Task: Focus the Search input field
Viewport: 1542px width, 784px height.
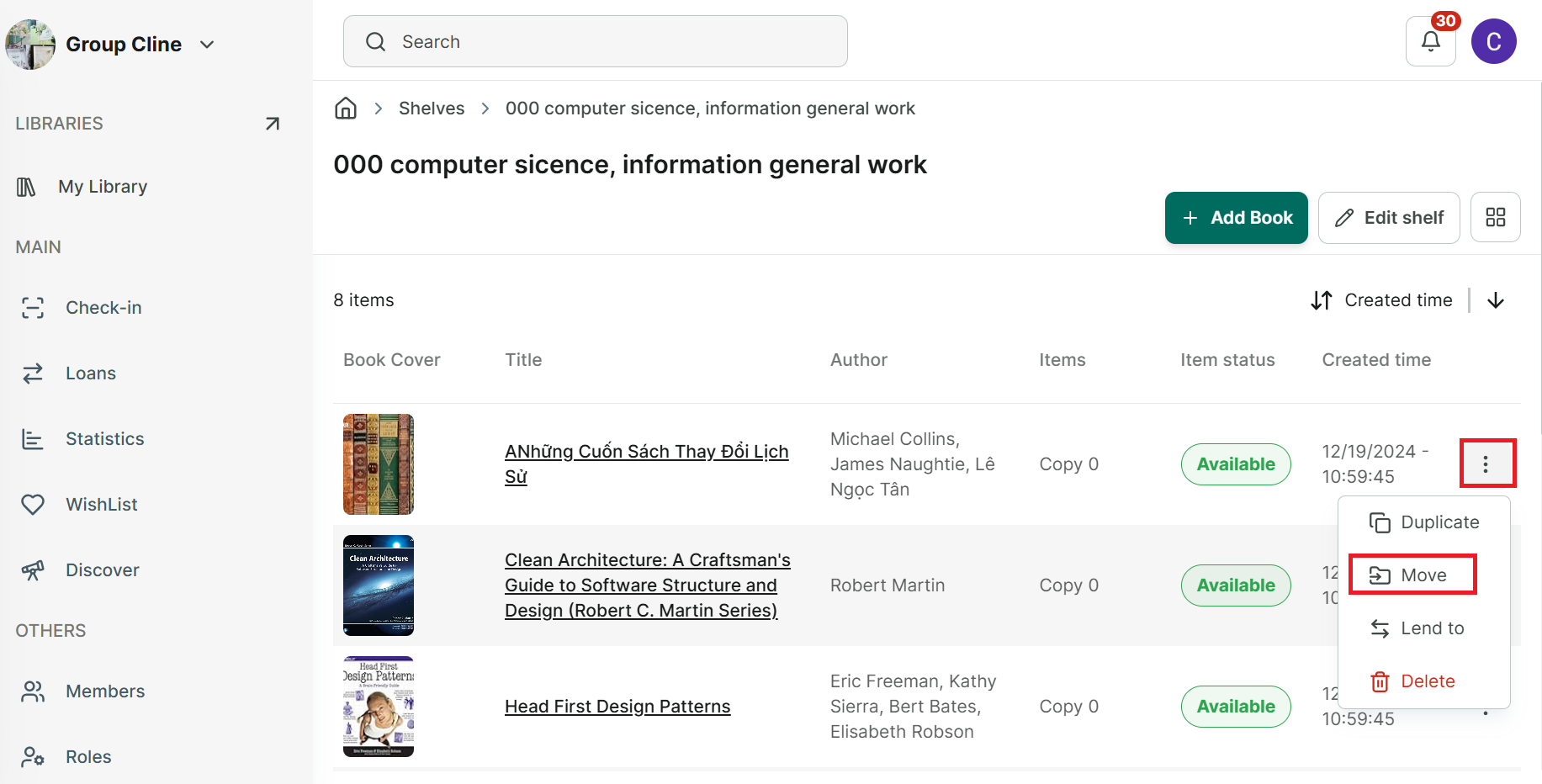Action: [595, 41]
